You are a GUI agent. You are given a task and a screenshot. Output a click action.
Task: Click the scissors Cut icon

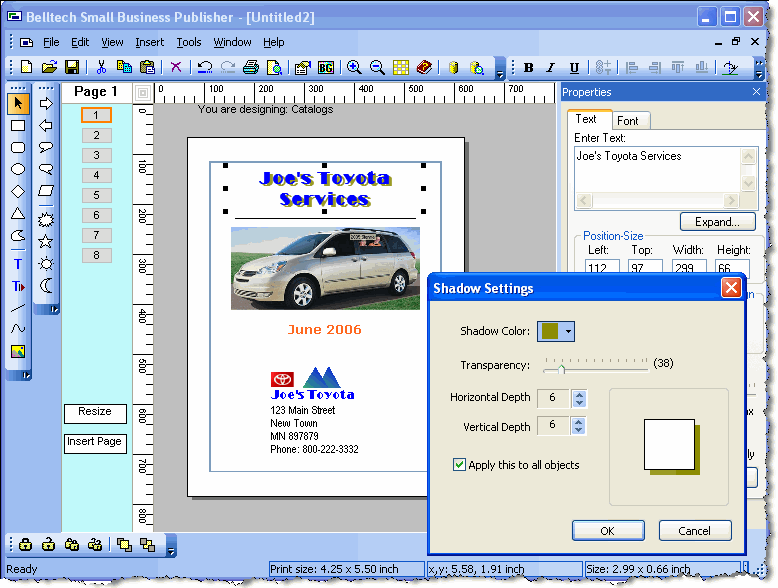pos(101,68)
